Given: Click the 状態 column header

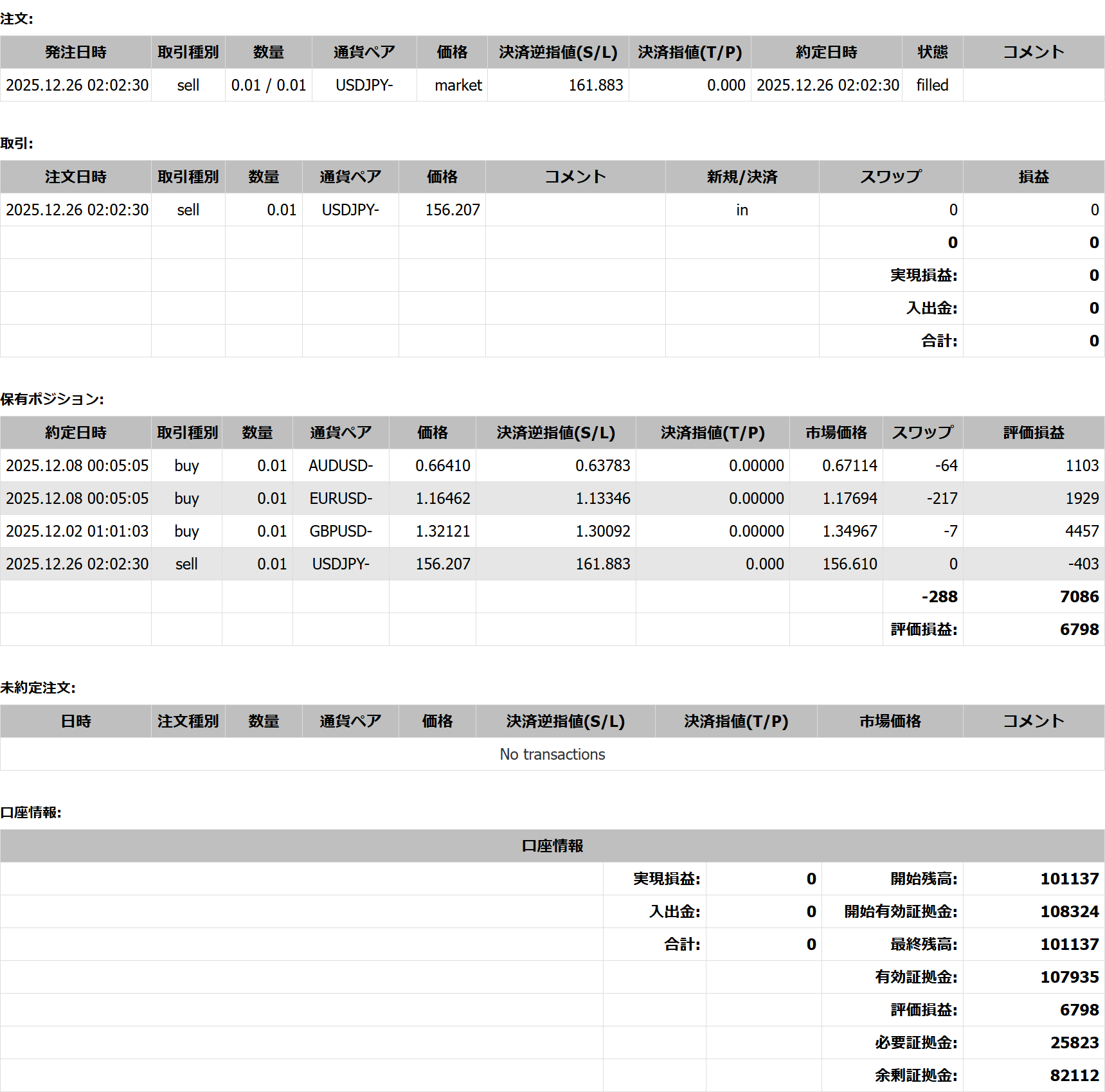Looking at the screenshot, I should 932,52.
